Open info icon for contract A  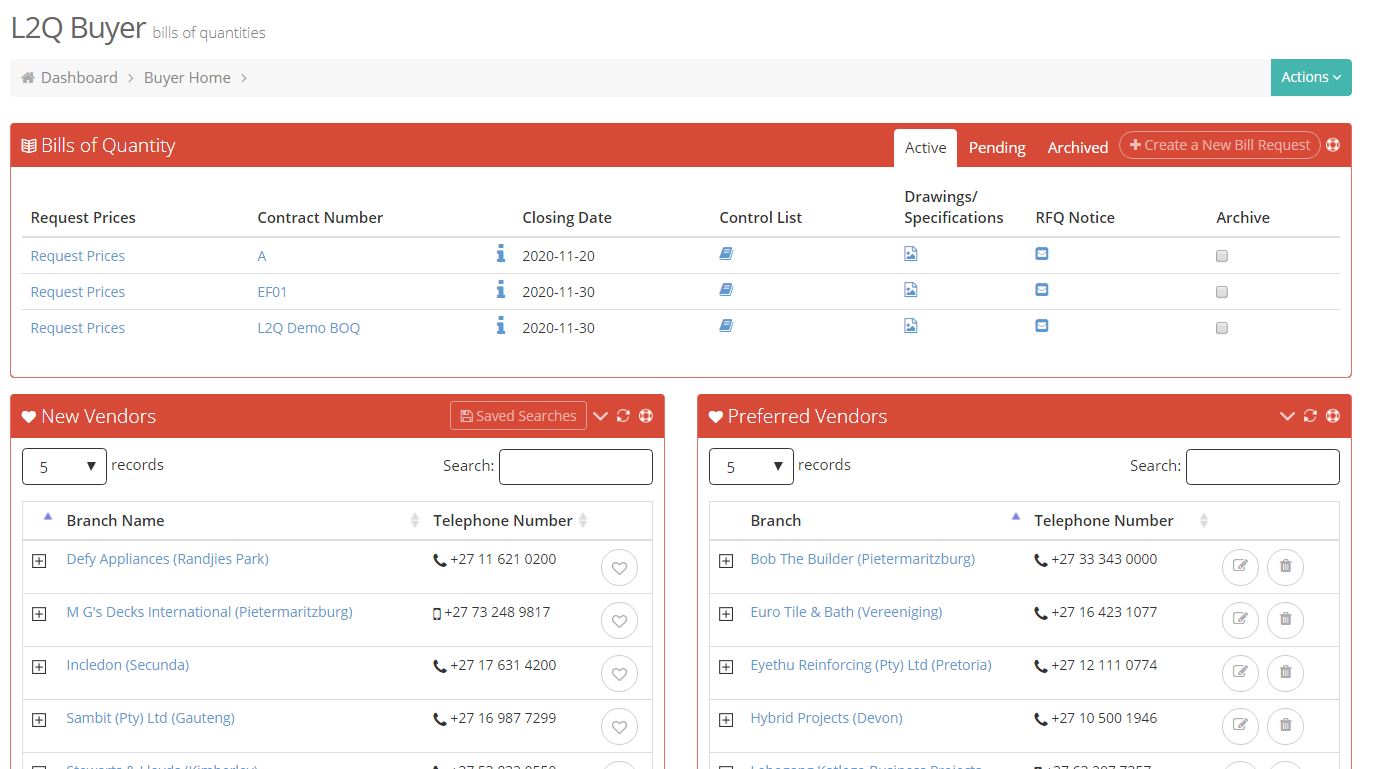point(501,254)
